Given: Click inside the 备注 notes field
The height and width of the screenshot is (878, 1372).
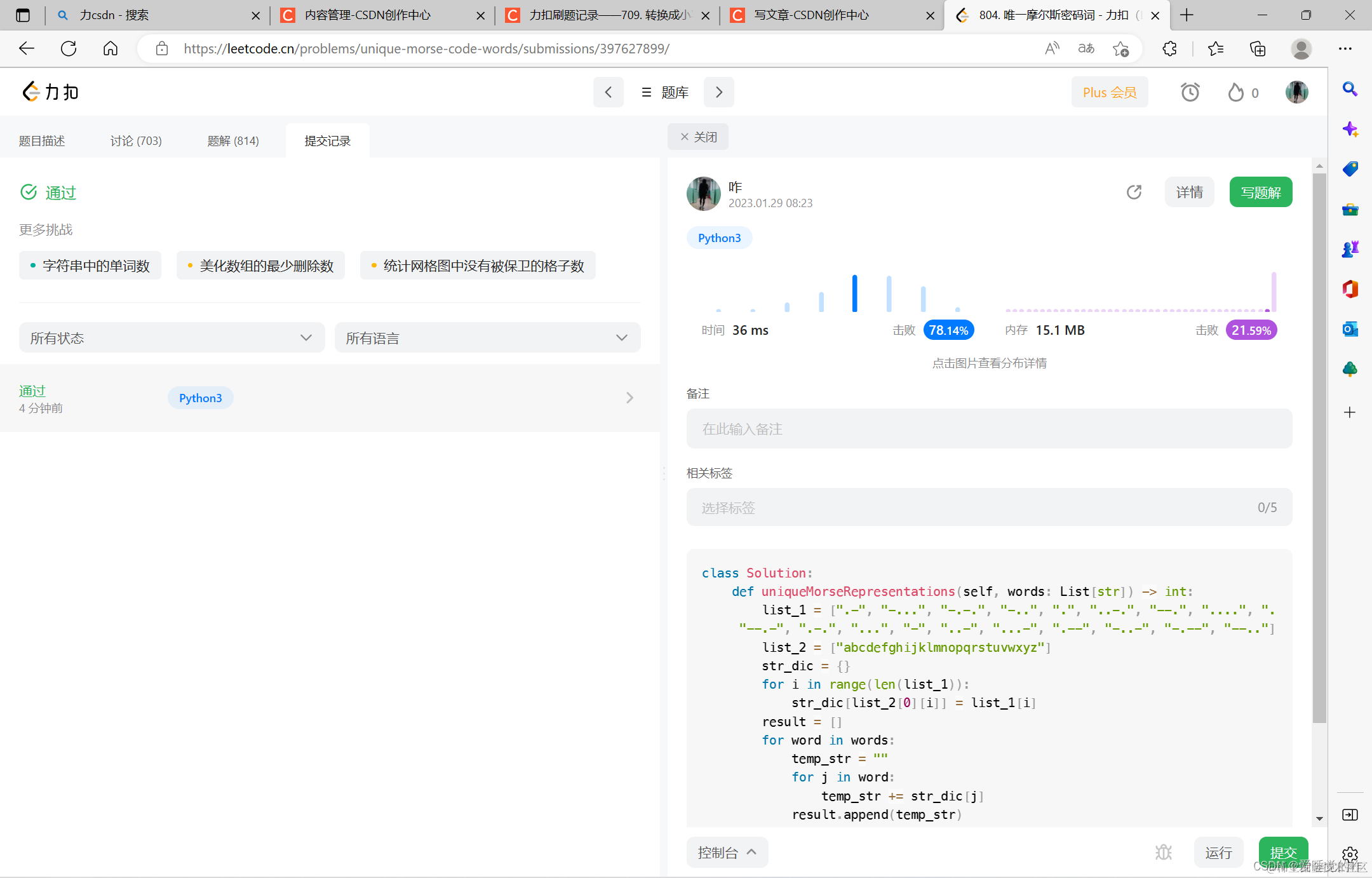Looking at the screenshot, I should point(989,429).
